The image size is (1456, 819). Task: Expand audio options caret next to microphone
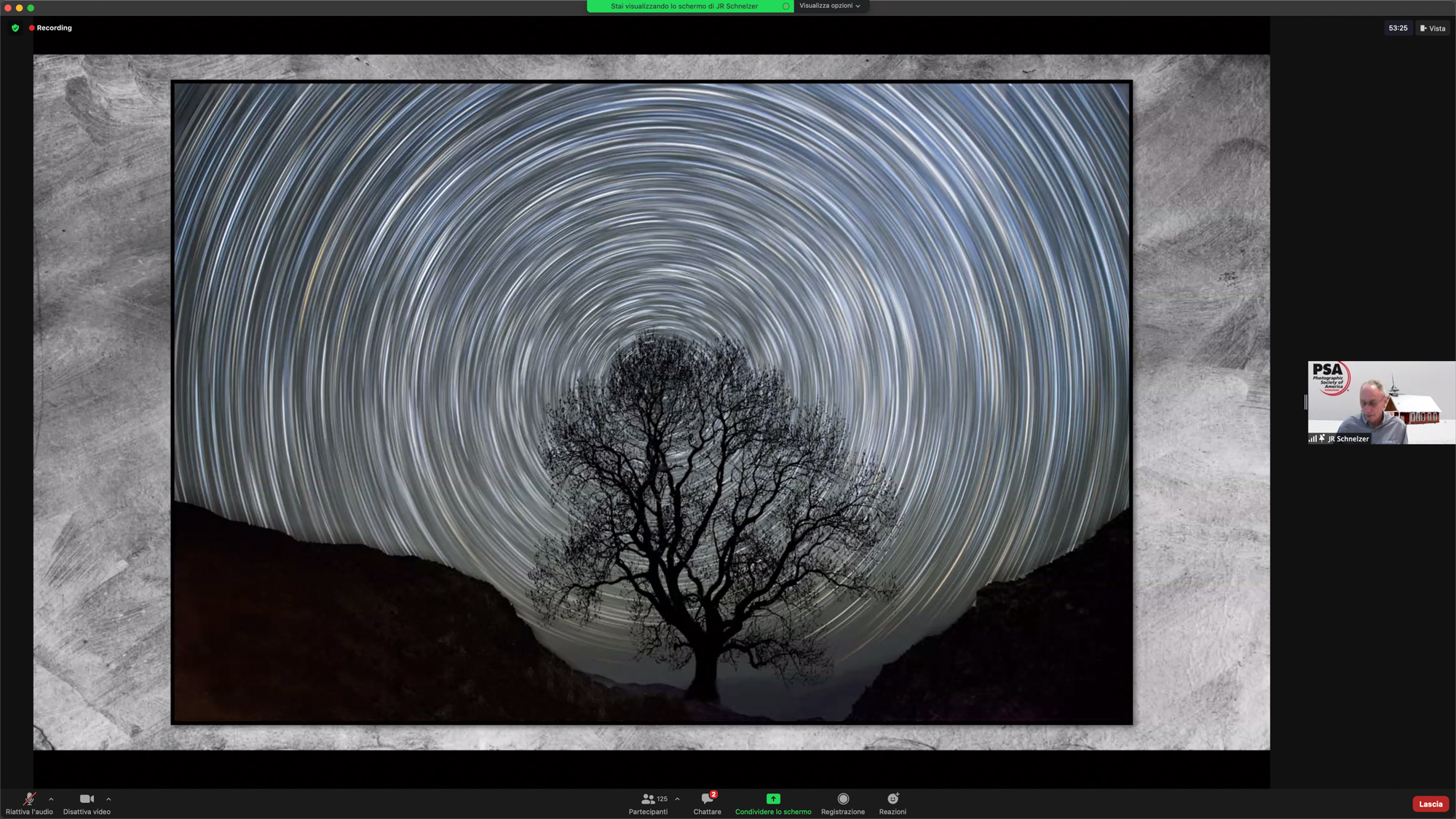[51, 799]
